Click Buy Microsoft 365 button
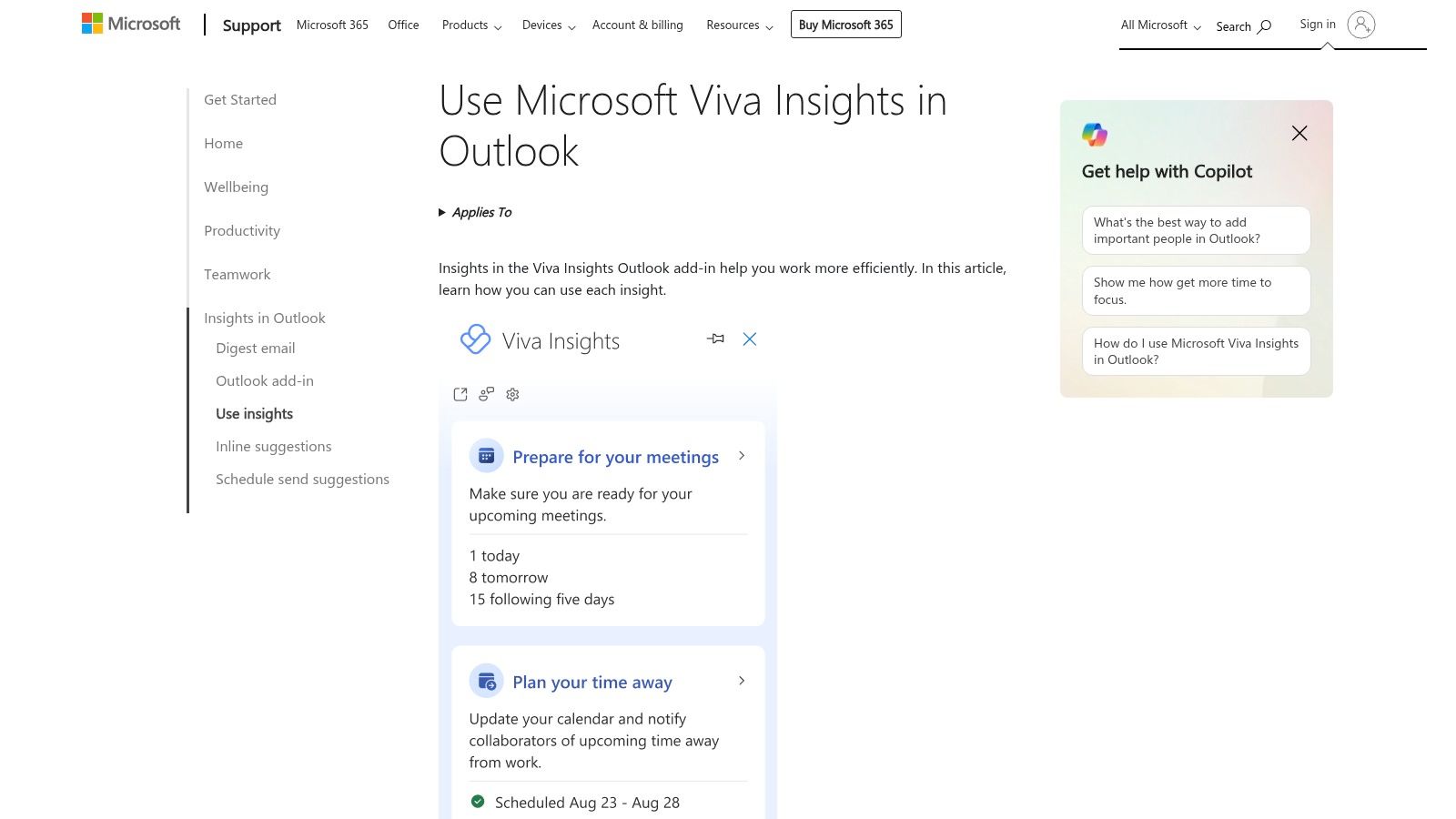This screenshot has height=819, width=1456. point(846,25)
